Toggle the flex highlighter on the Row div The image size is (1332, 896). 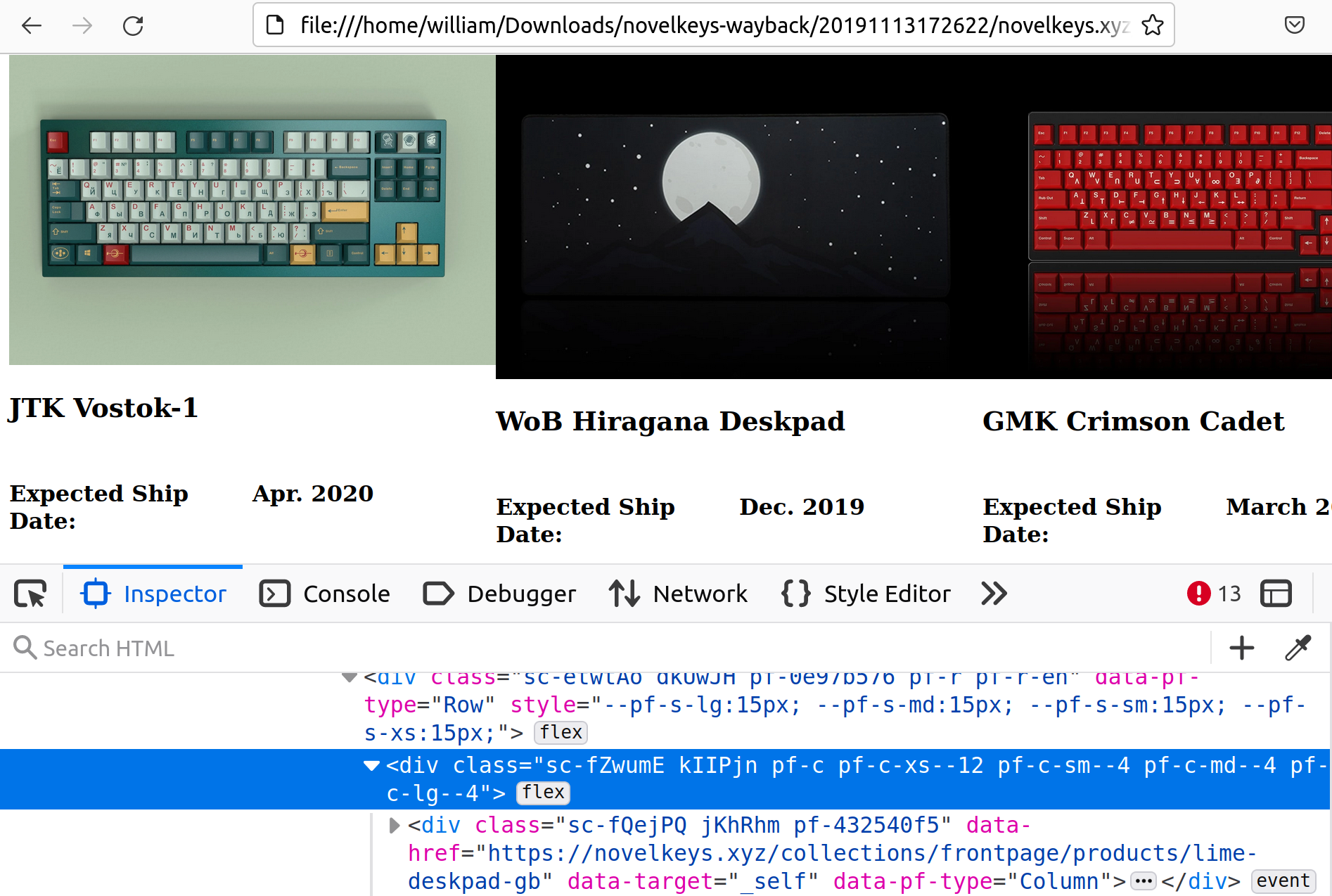click(x=561, y=732)
